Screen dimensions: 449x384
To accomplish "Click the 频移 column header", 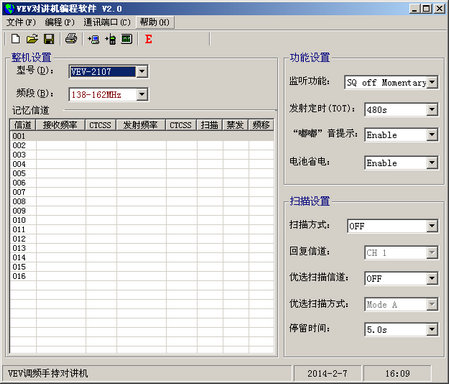I will click(261, 125).
